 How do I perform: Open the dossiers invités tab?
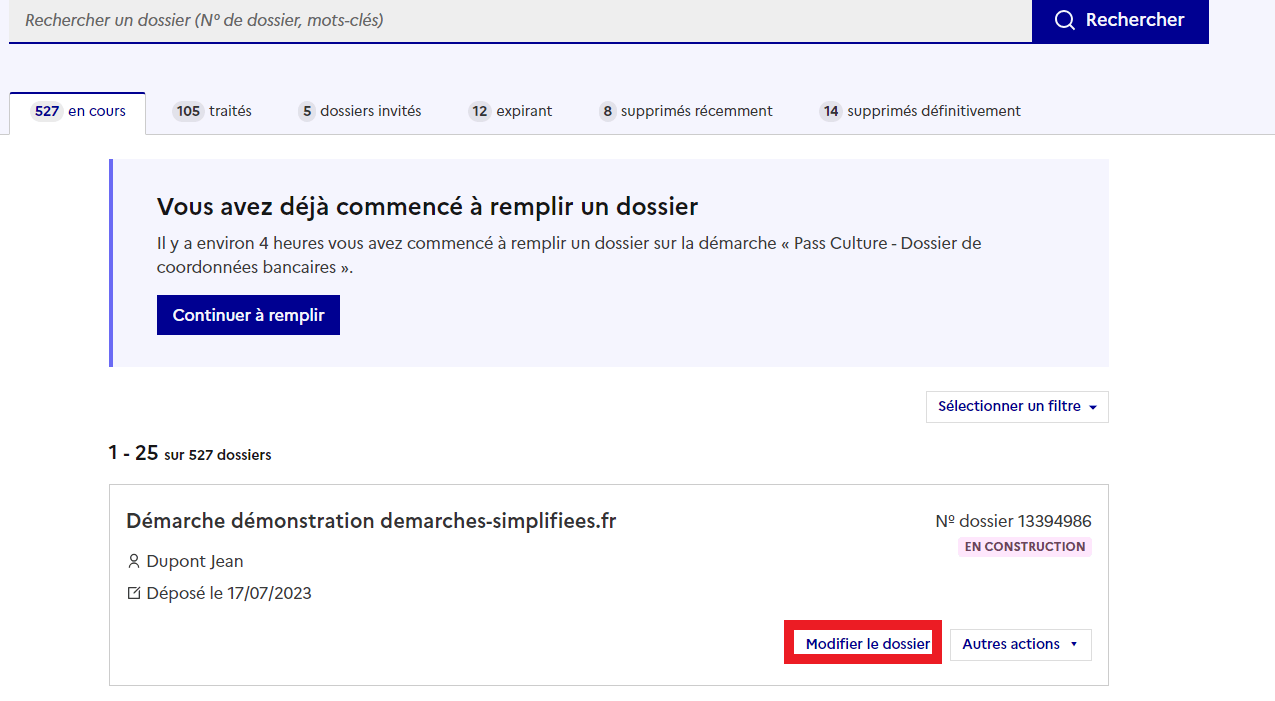358,111
